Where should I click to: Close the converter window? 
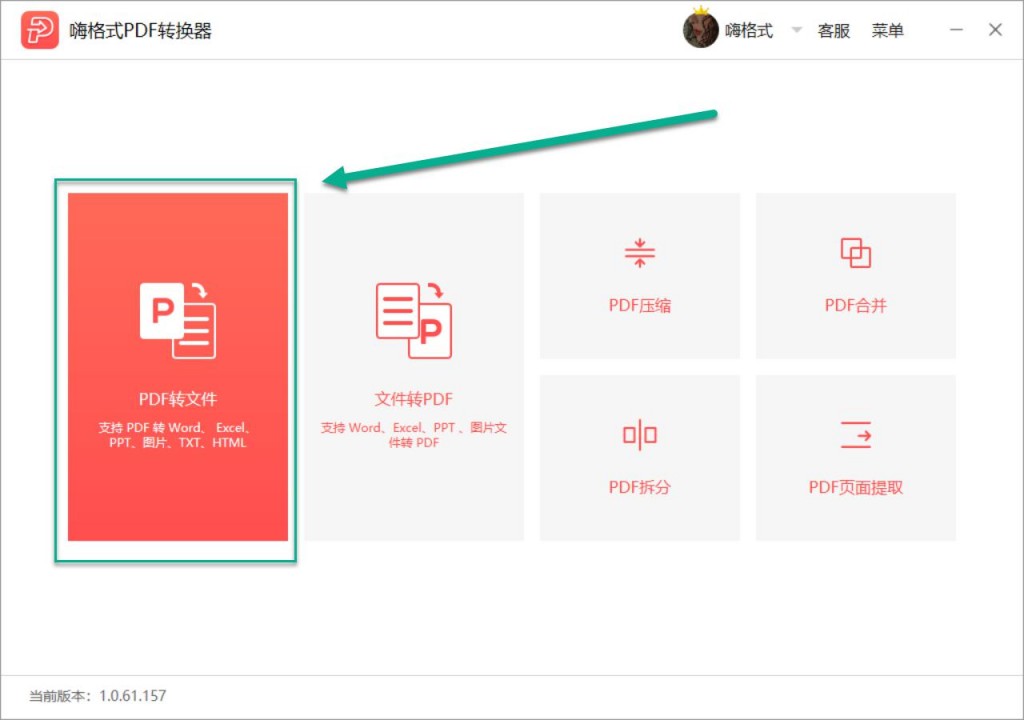pyautogui.click(x=995, y=29)
